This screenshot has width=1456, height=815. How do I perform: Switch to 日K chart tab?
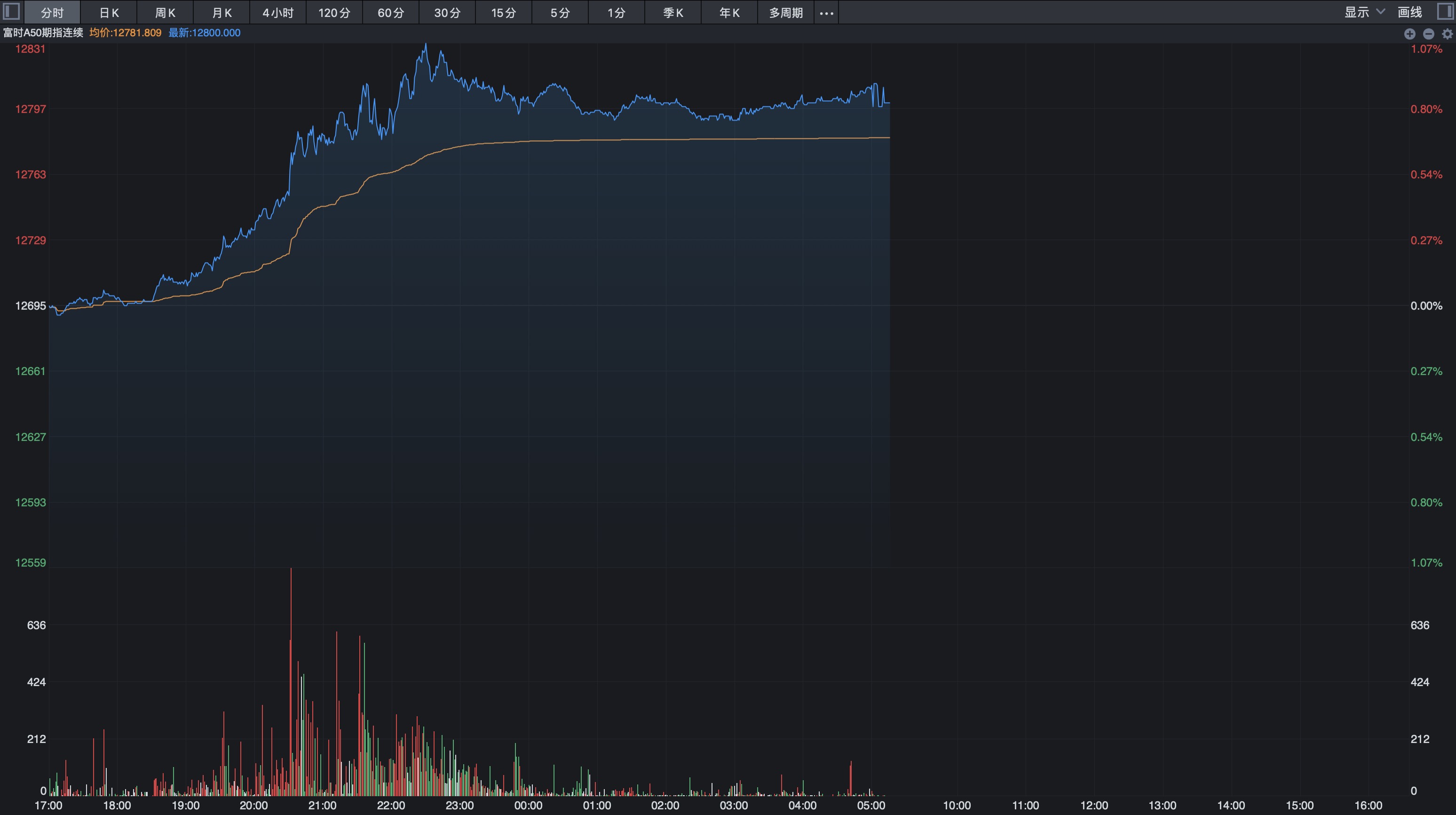tap(109, 12)
